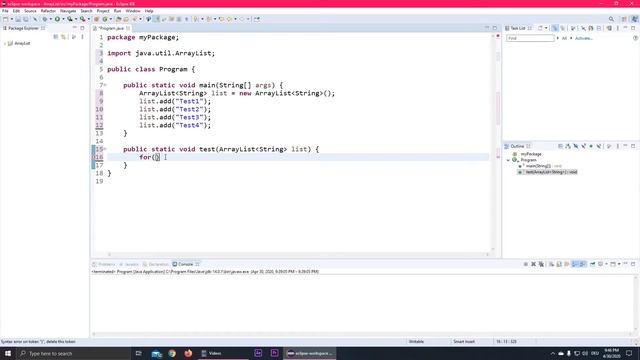The width and height of the screenshot is (640, 360).
Task: Run the program with the green Run icon
Action: [x=57, y=19]
